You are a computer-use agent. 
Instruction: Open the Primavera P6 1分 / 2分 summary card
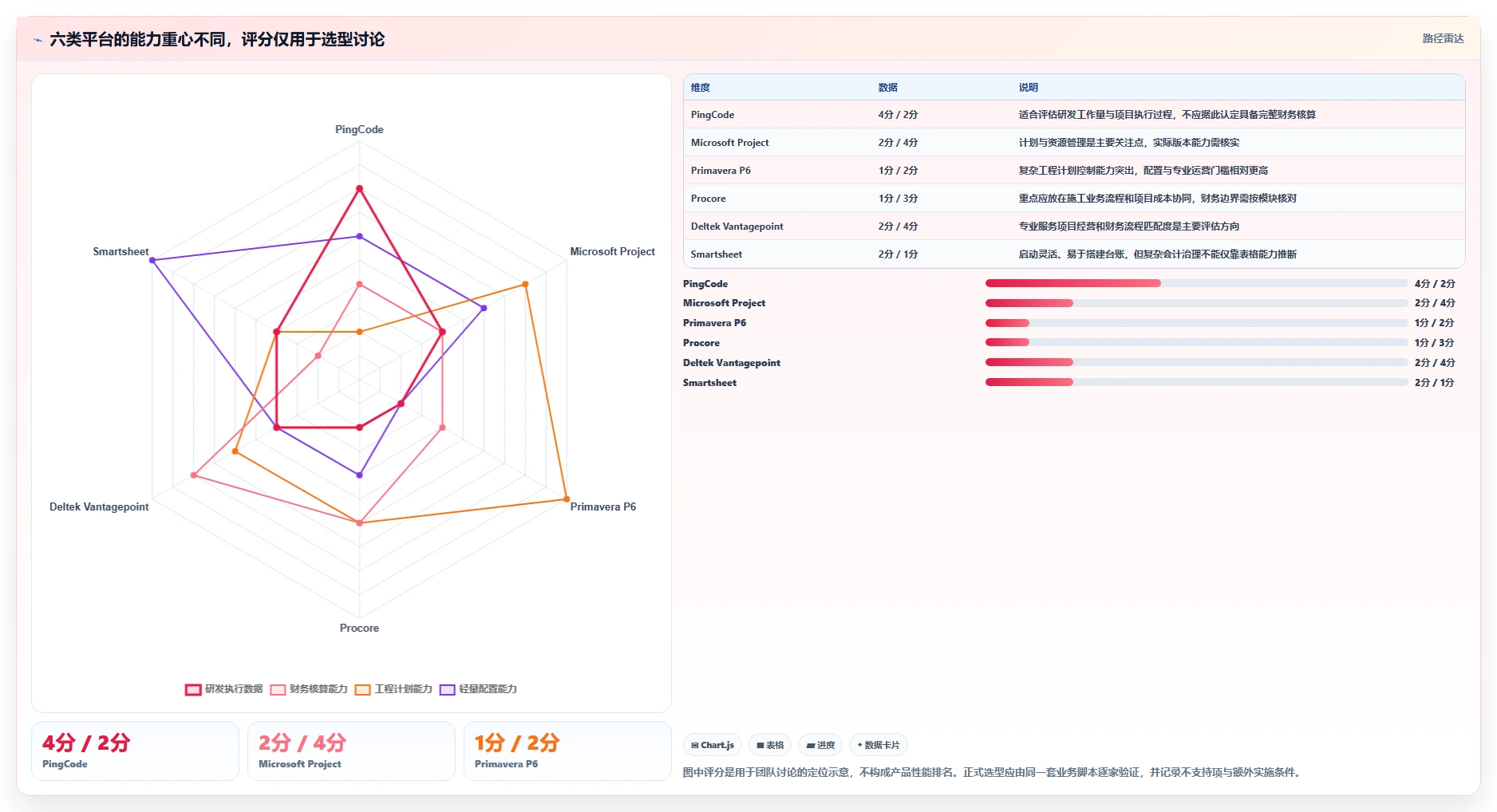coord(567,751)
